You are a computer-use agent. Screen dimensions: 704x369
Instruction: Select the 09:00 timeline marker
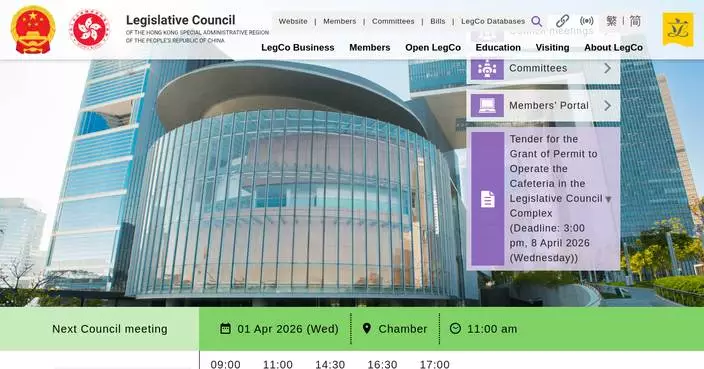tap(225, 364)
